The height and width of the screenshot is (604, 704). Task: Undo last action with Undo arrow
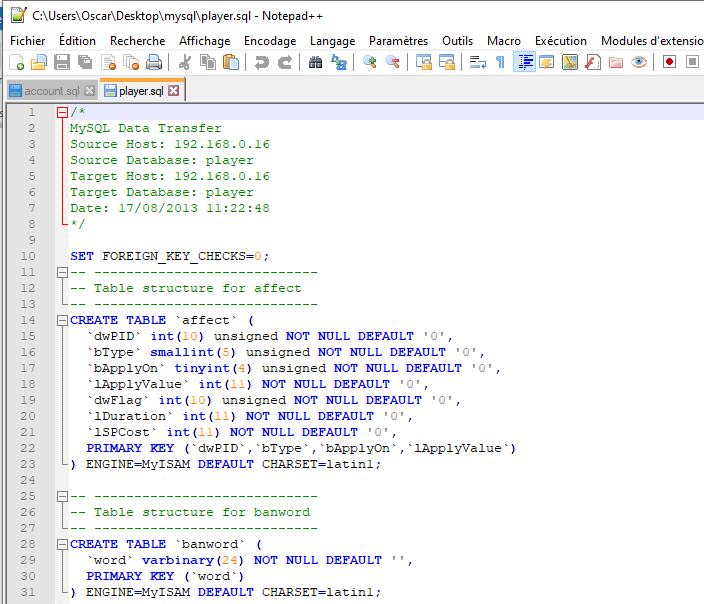tap(262, 62)
